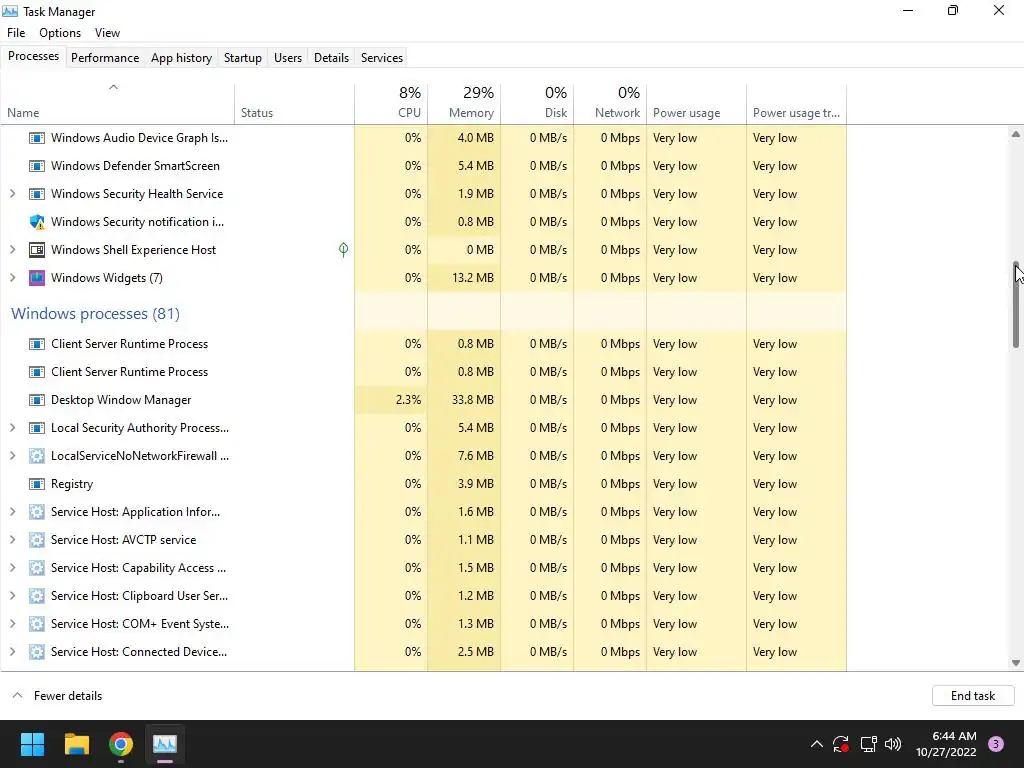Viewport: 1024px width, 768px height.
Task: Open the notification center badge
Action: 996,744
